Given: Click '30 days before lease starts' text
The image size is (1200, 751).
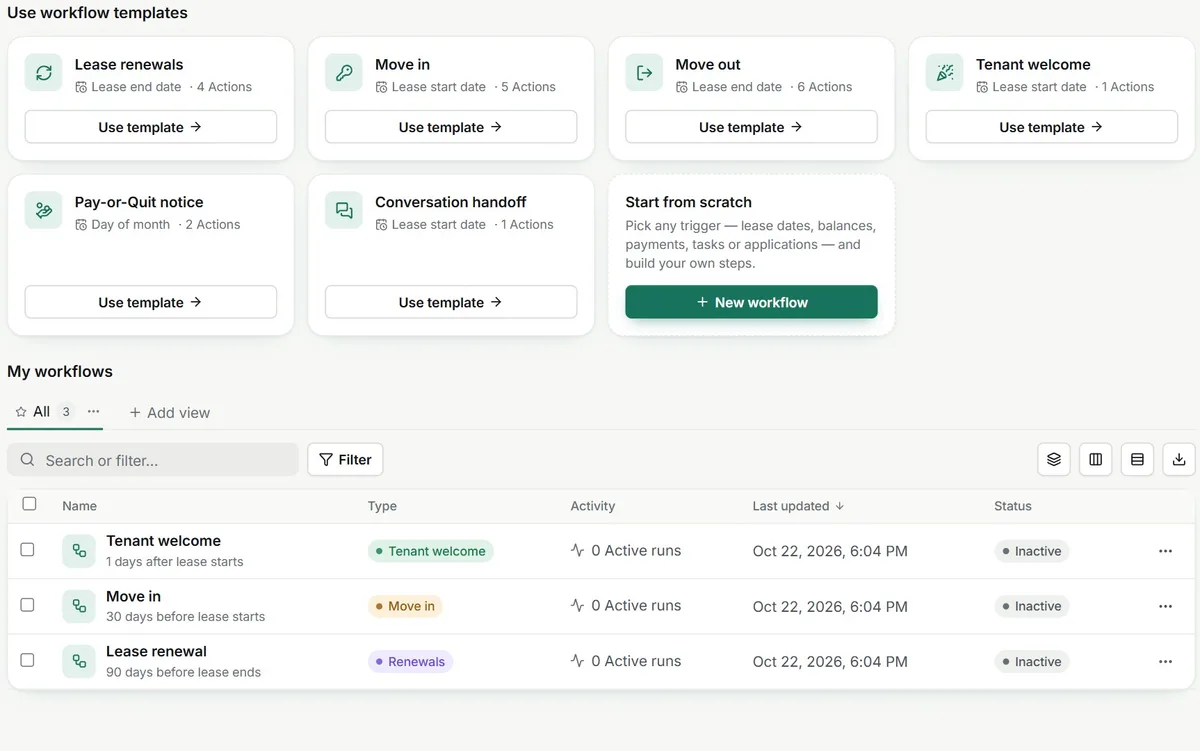Looking at the screenshot, I should point(185,617).
